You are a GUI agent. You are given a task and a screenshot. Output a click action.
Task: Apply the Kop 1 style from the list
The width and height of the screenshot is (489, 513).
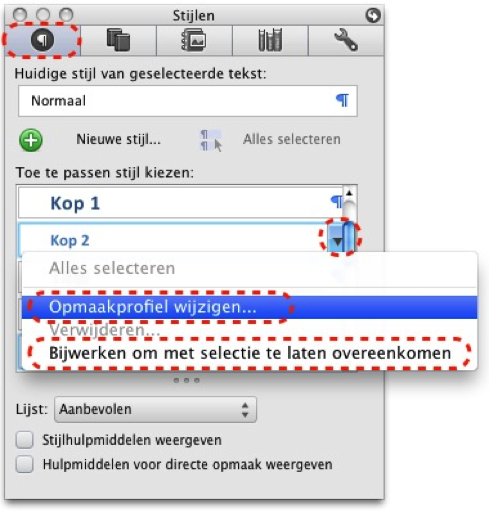180,203
